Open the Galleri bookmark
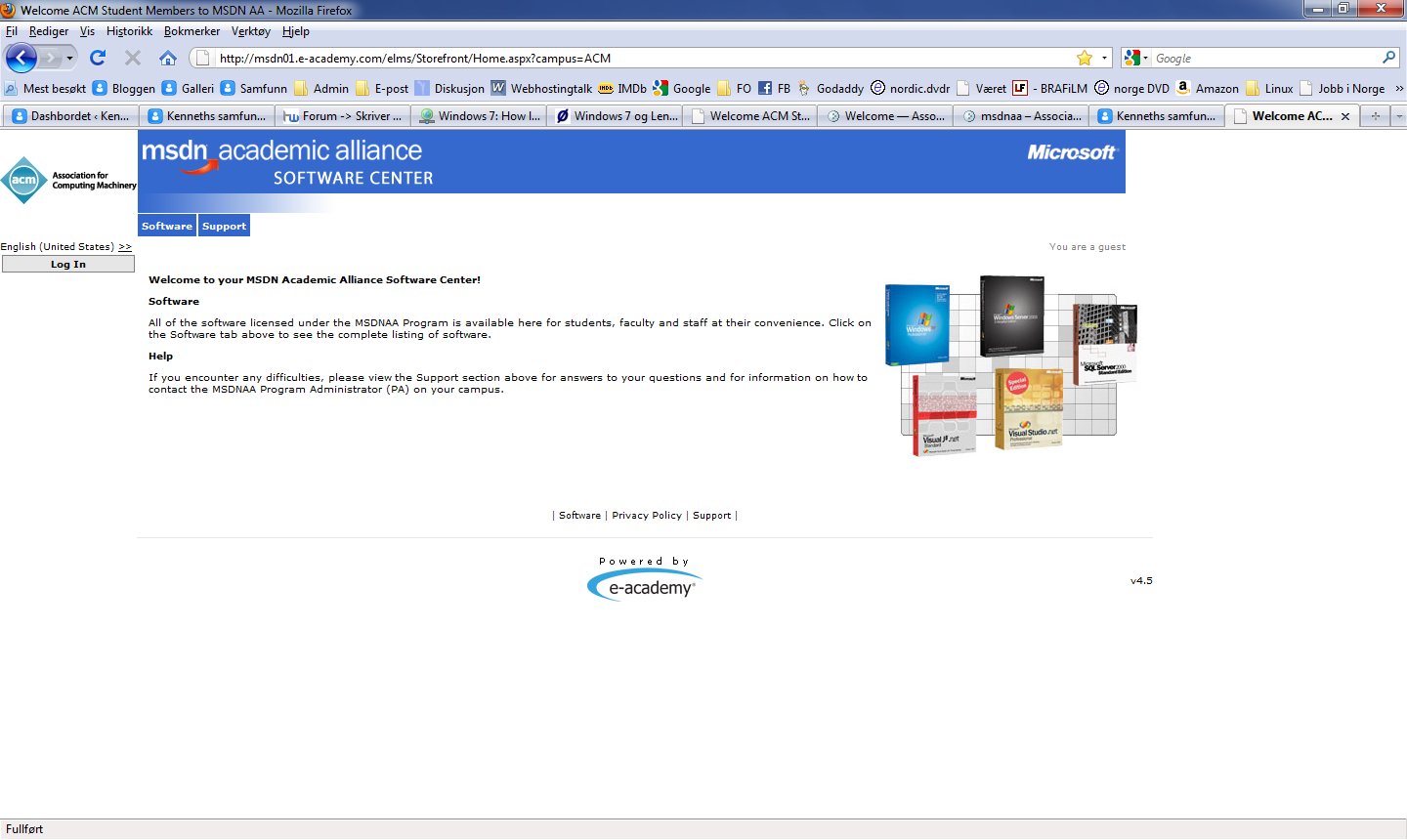 (x=189, y=88)
